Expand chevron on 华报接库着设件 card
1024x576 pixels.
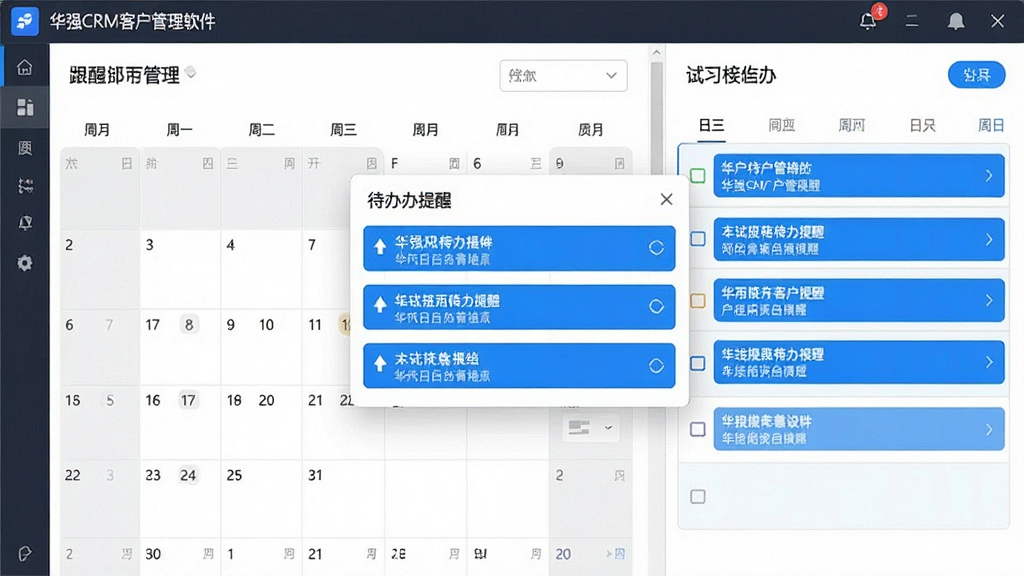click(989, 429)
